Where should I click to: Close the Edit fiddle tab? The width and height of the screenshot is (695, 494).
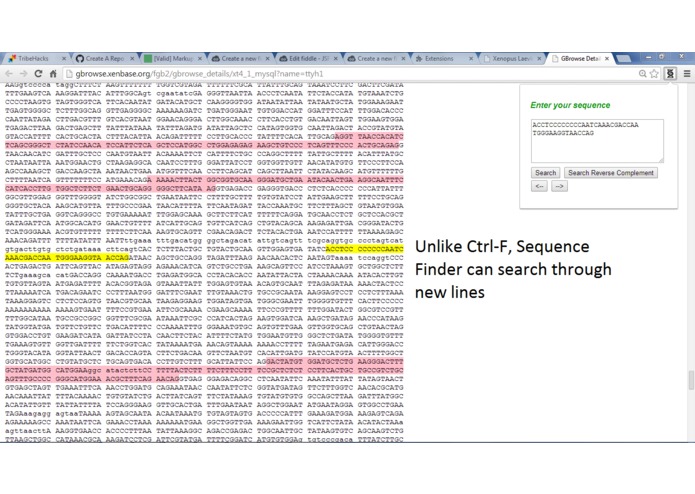[336, 58]
